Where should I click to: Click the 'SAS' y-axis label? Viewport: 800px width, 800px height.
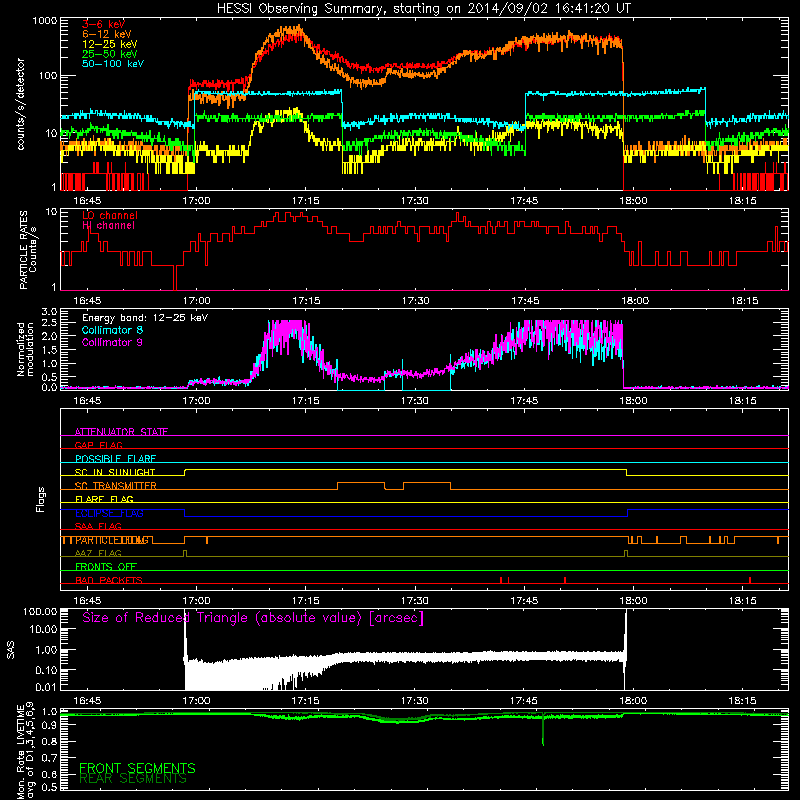11,650
